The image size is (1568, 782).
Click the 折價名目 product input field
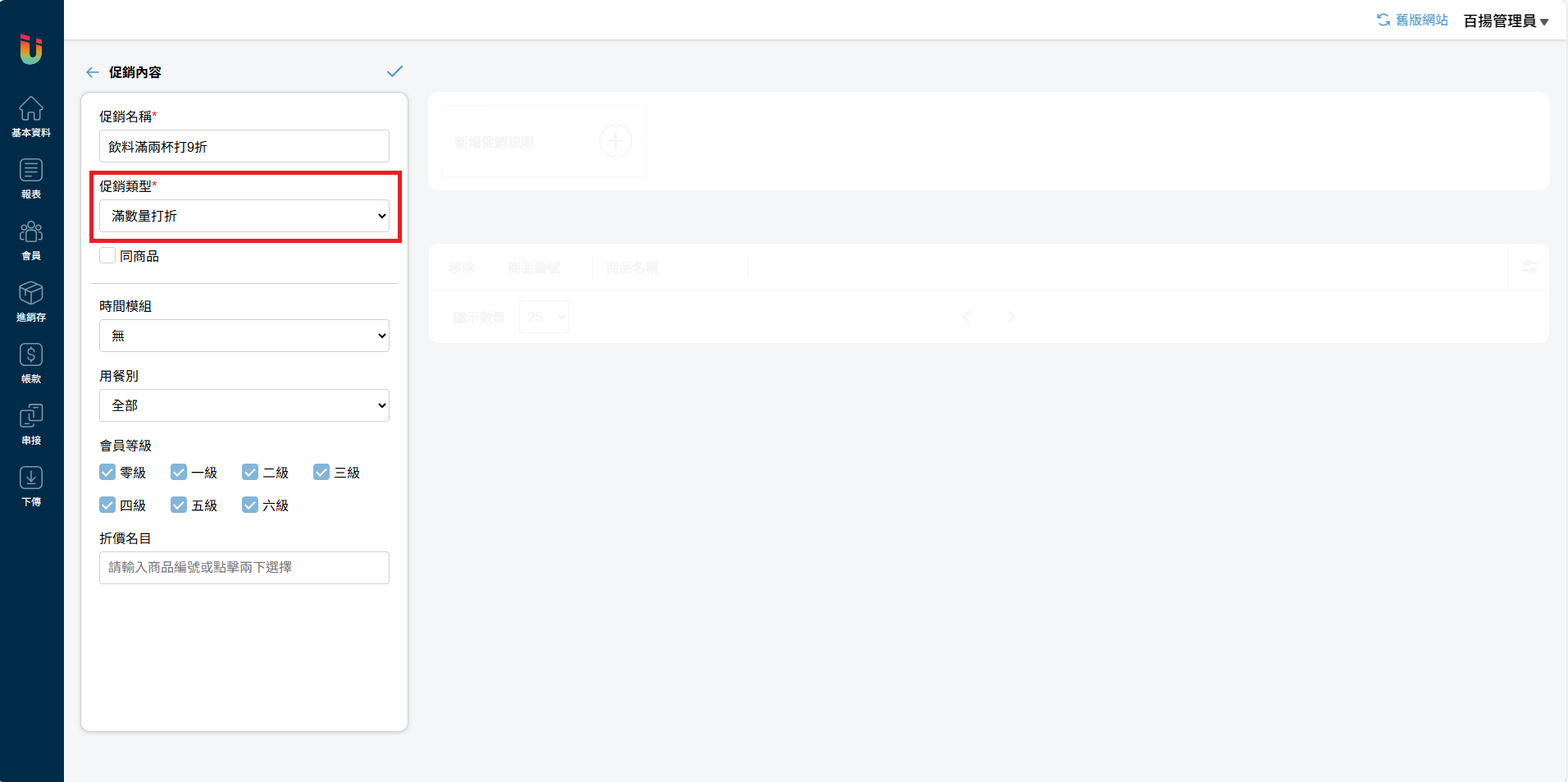[x=244, y=568]
